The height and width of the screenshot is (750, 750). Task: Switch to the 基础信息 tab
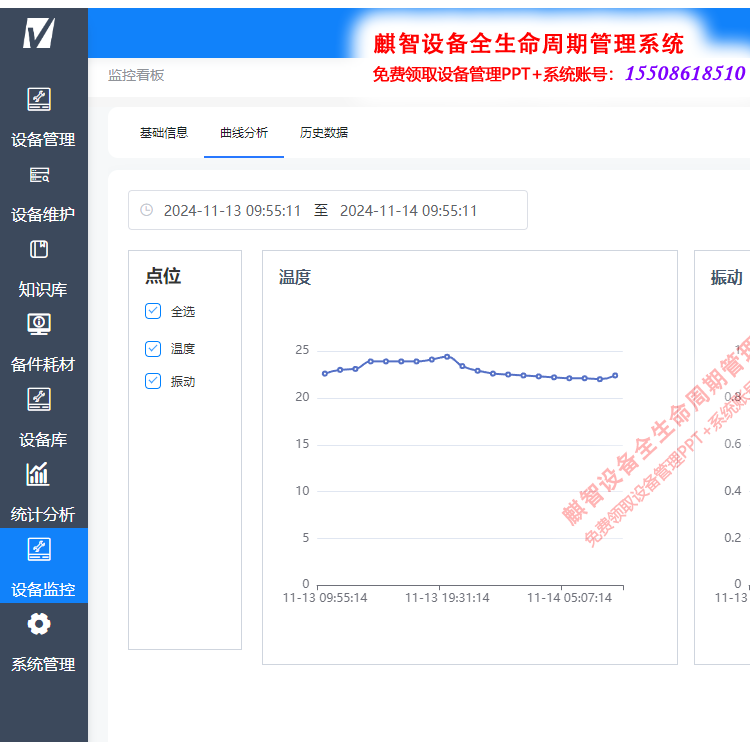click(x=164, y=133)
